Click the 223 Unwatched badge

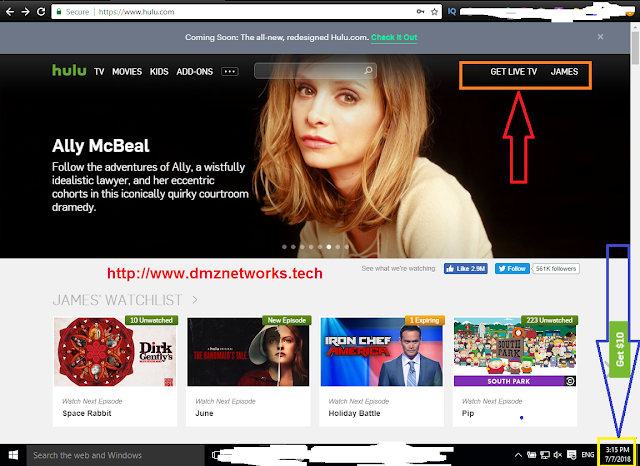[x=549, y=320]
